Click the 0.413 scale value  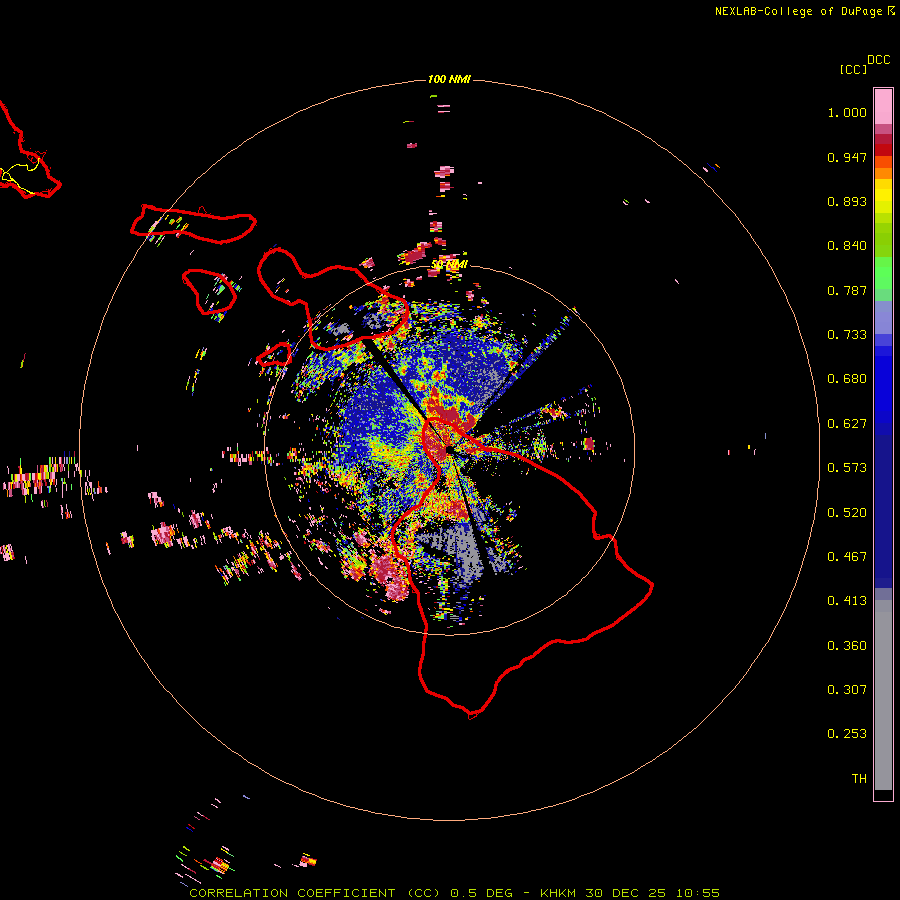pyautogui.click(x=847, y=601)
